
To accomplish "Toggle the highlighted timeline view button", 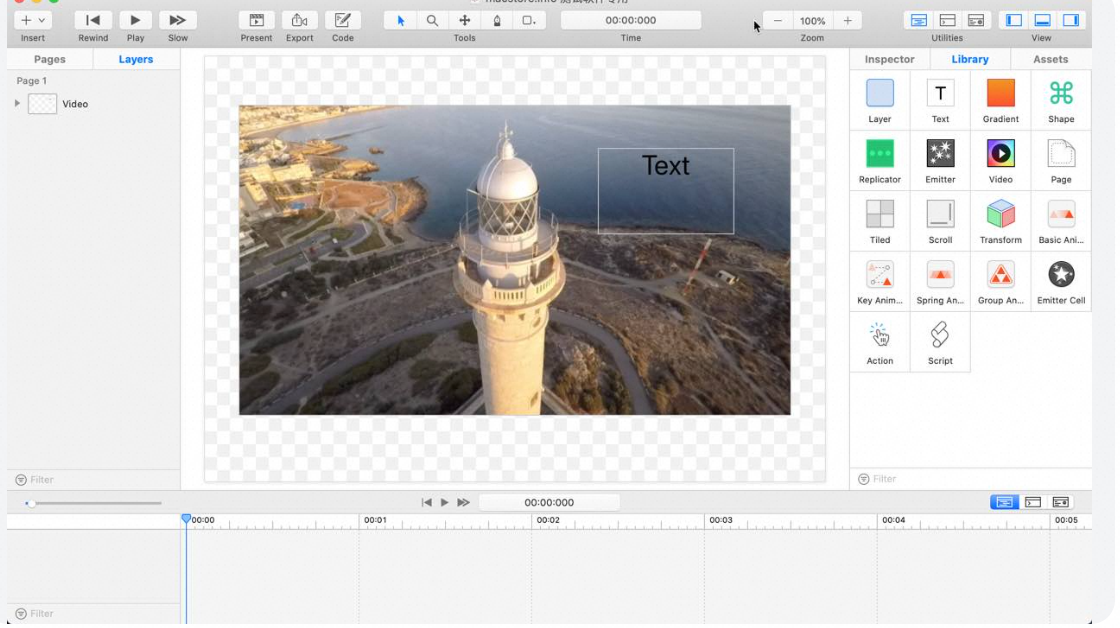I will [x=1004, y=503].
